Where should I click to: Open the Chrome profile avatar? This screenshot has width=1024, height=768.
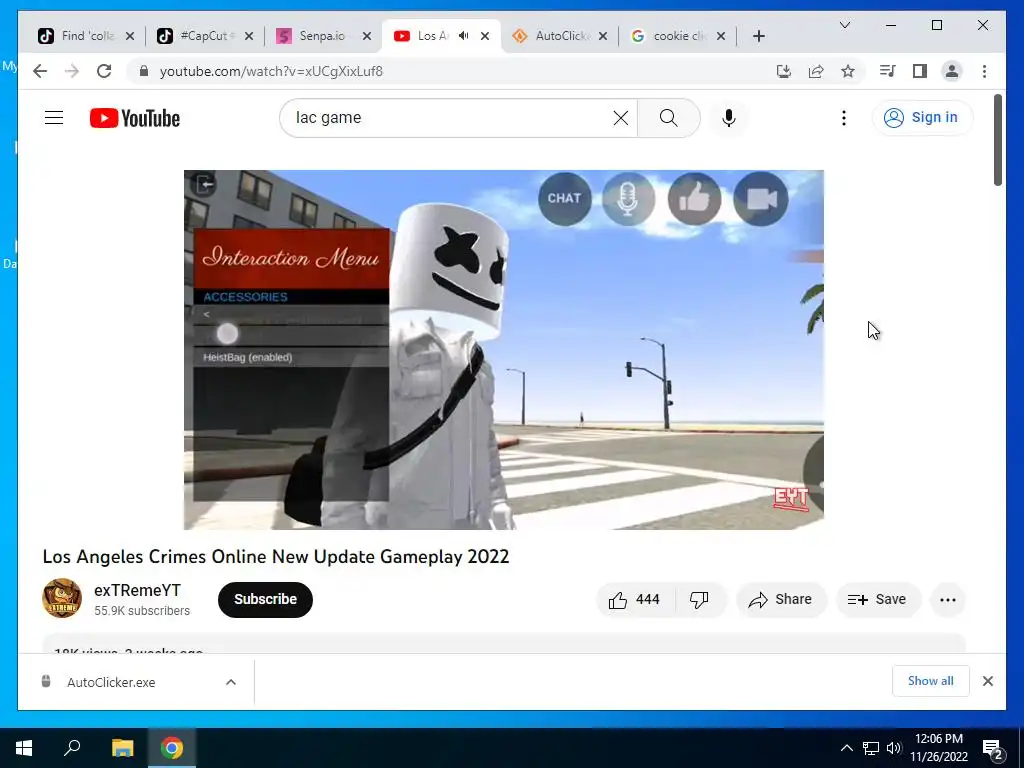pyautogui.click(x=952, y=71)
